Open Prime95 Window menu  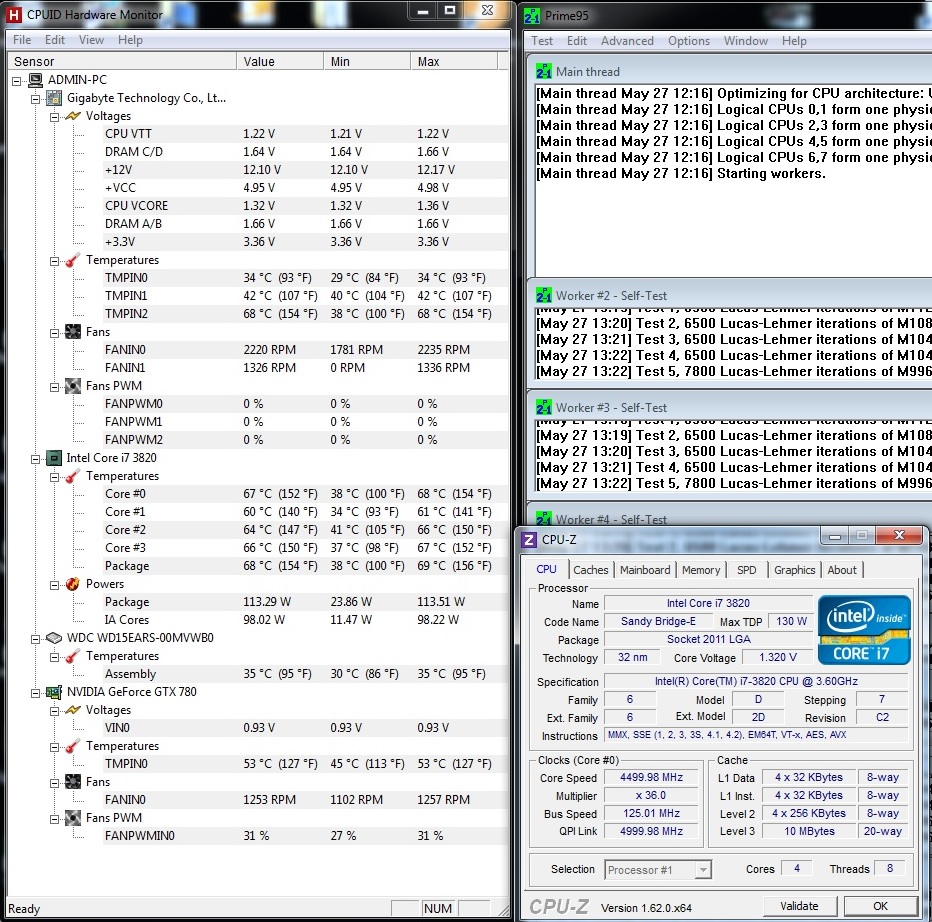[745, 40]
